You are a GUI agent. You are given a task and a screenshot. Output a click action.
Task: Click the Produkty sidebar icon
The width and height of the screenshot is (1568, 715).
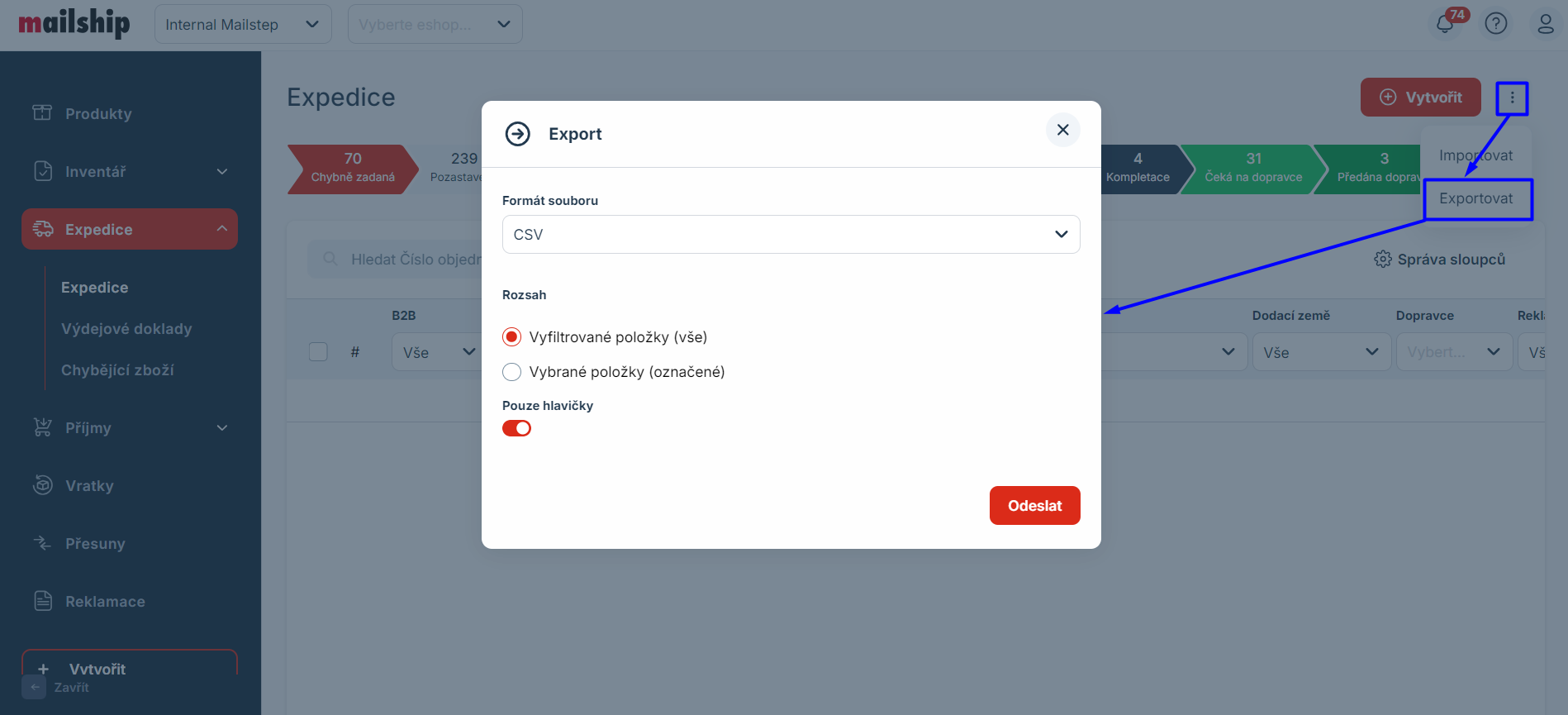pyautogui.click(x=42, y=113)
